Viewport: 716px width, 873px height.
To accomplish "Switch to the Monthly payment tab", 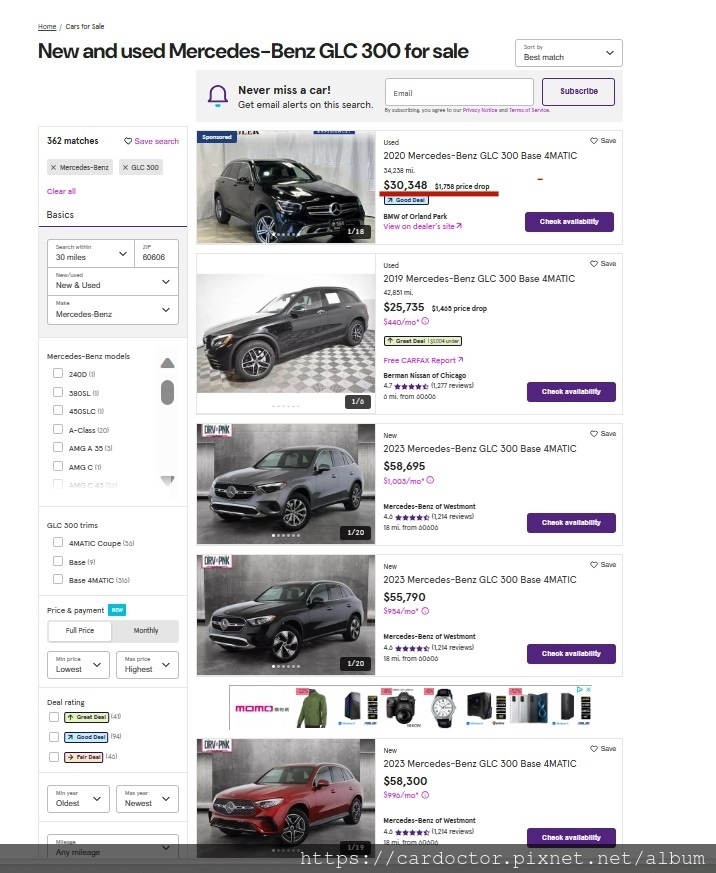I will pos(146,631).
